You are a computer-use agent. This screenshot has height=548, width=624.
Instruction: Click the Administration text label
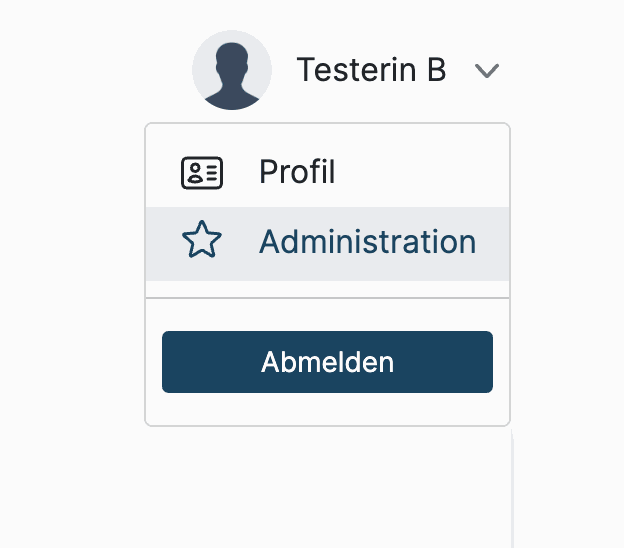pos(367,242)
